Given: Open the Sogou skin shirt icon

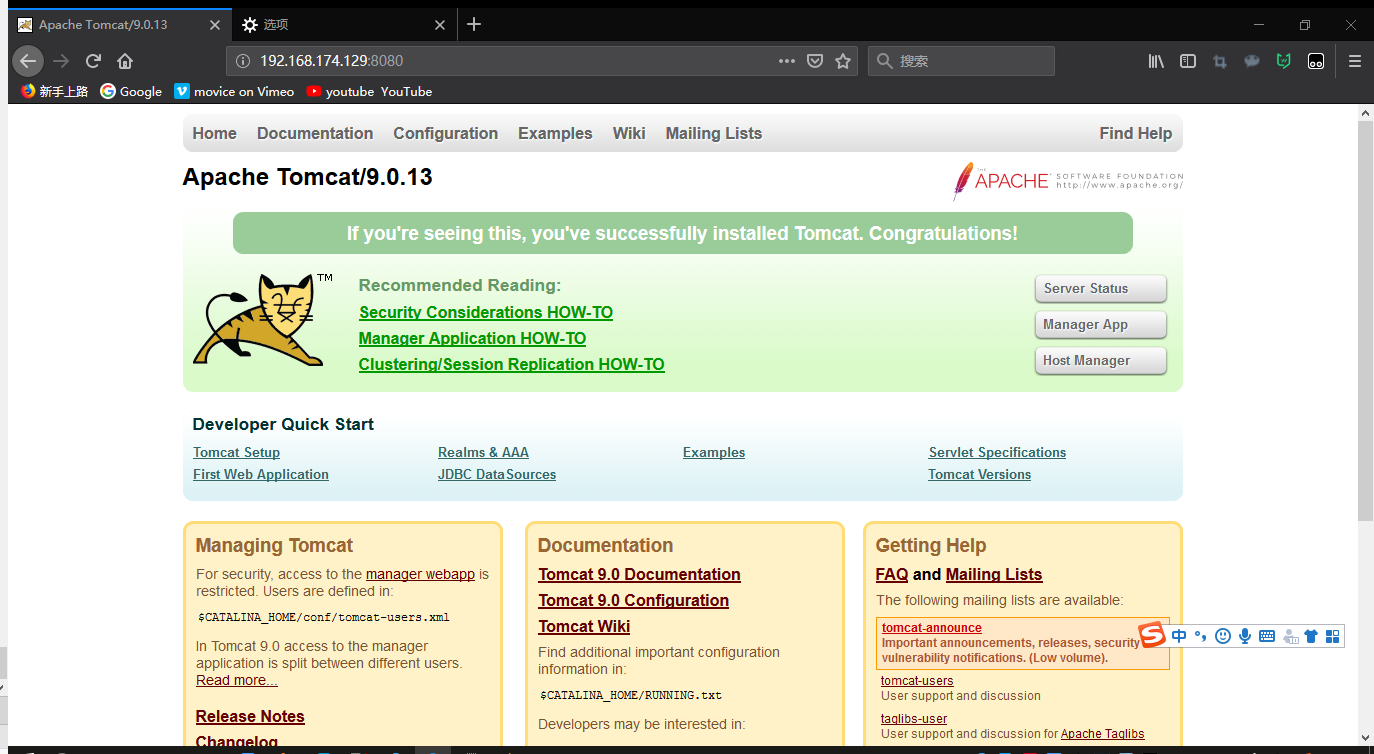Looking at the screenshot, I should tap(1311, 636).
